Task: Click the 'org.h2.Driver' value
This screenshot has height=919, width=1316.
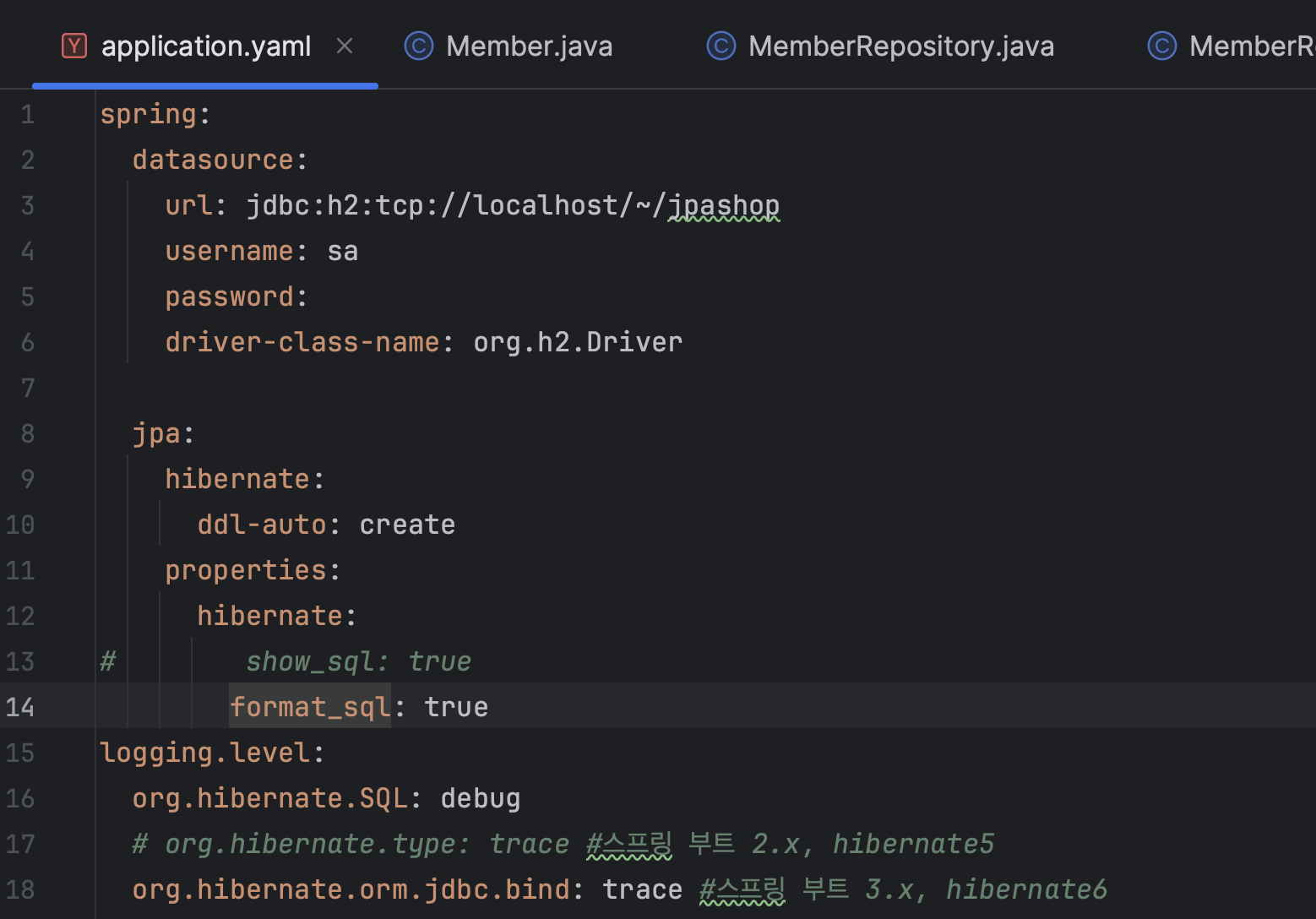Action: 578,342
